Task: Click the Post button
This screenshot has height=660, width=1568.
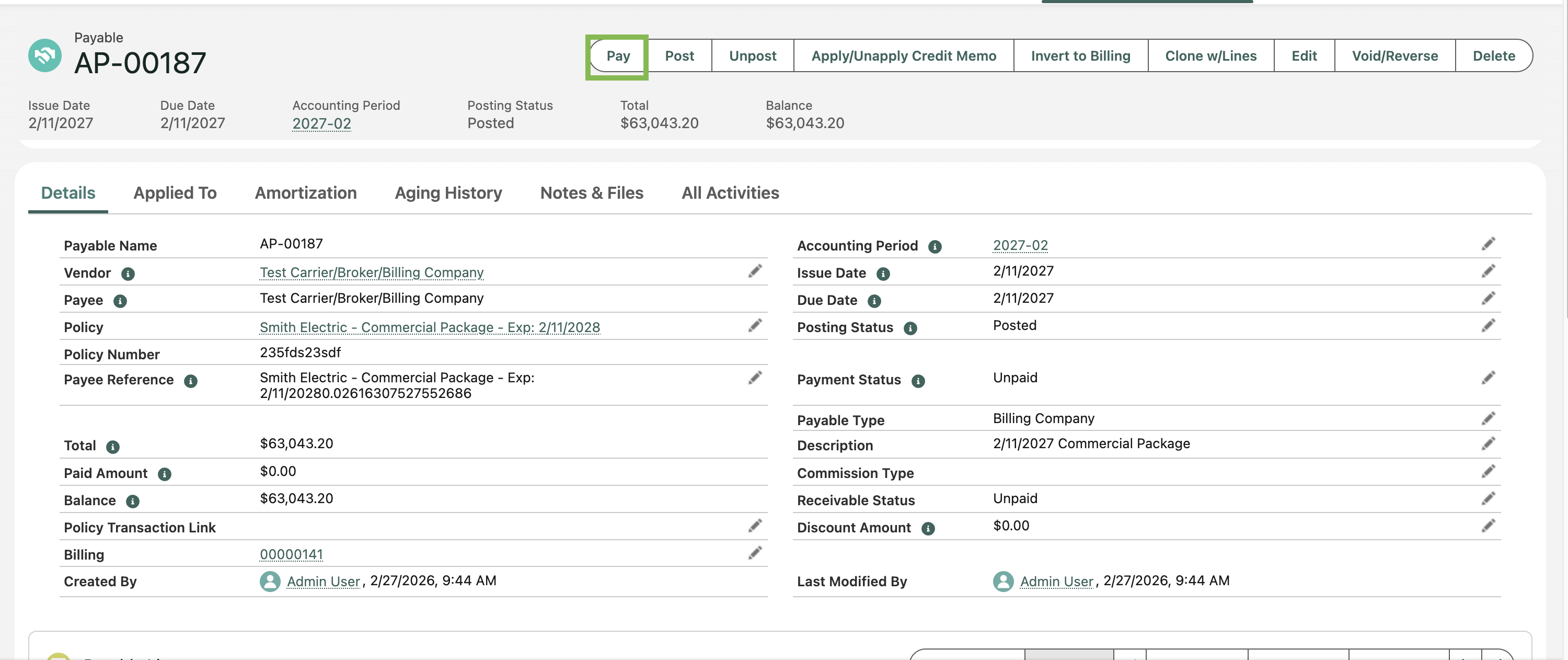Action: point(679,56)
